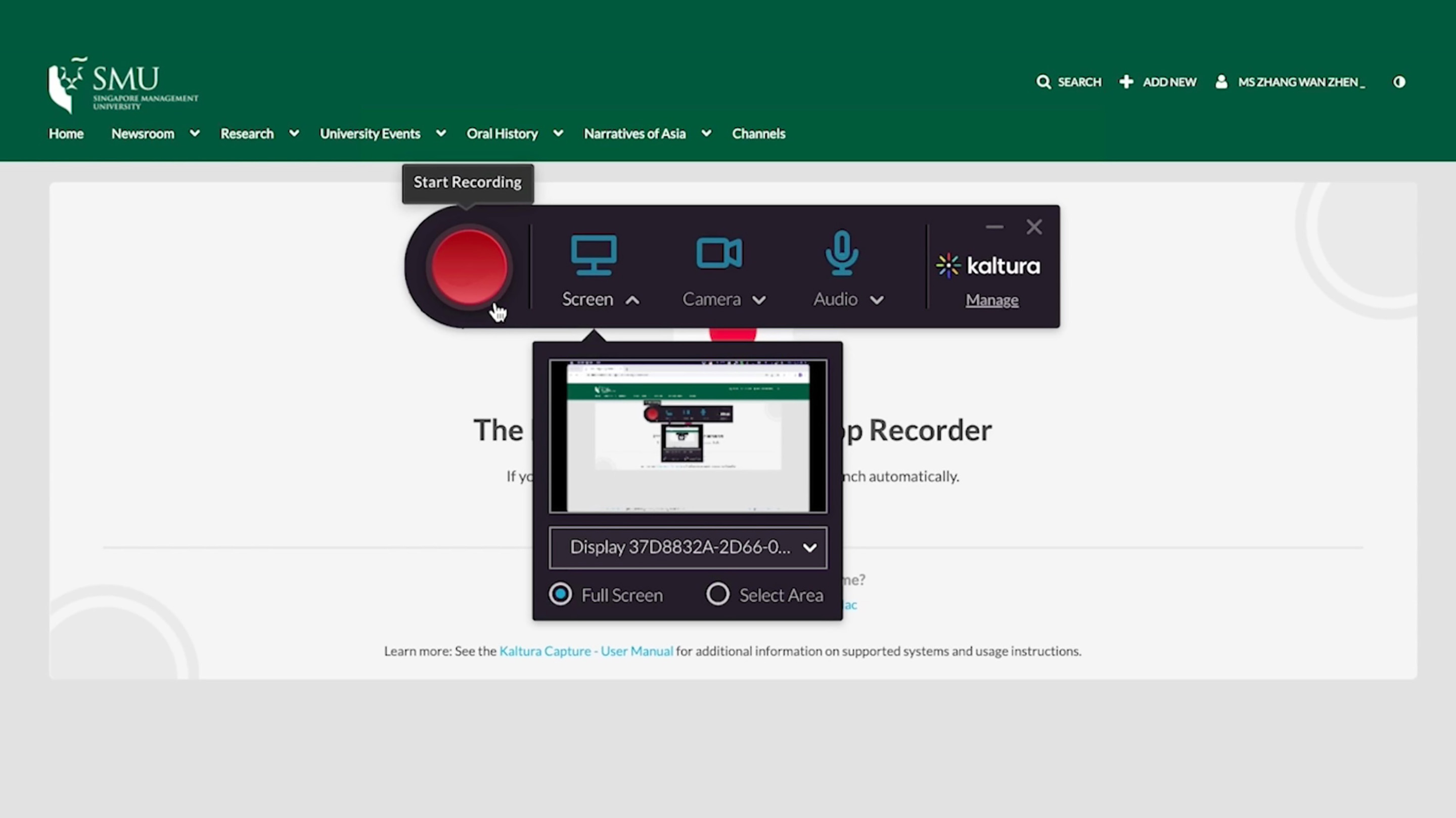Screen dimensions: 1456x818
Task: Select the Select Area radio button
Action: tap(718, 594)
